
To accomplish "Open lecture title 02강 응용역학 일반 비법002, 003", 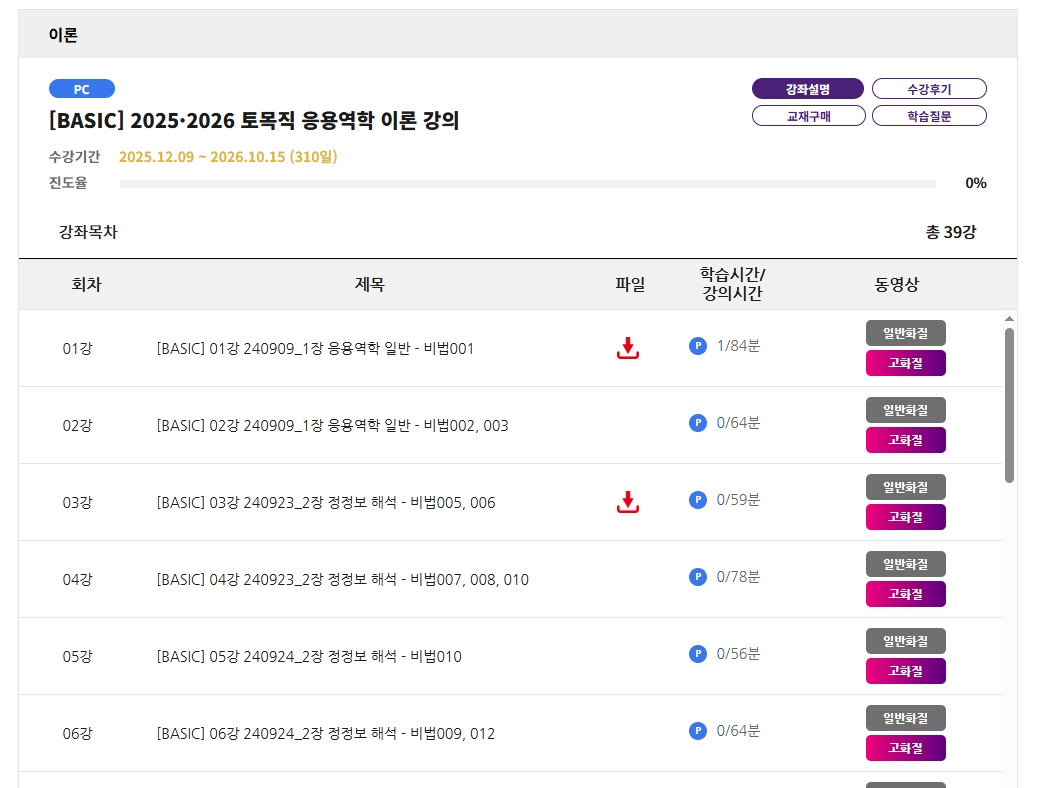I will click(332, 426).
